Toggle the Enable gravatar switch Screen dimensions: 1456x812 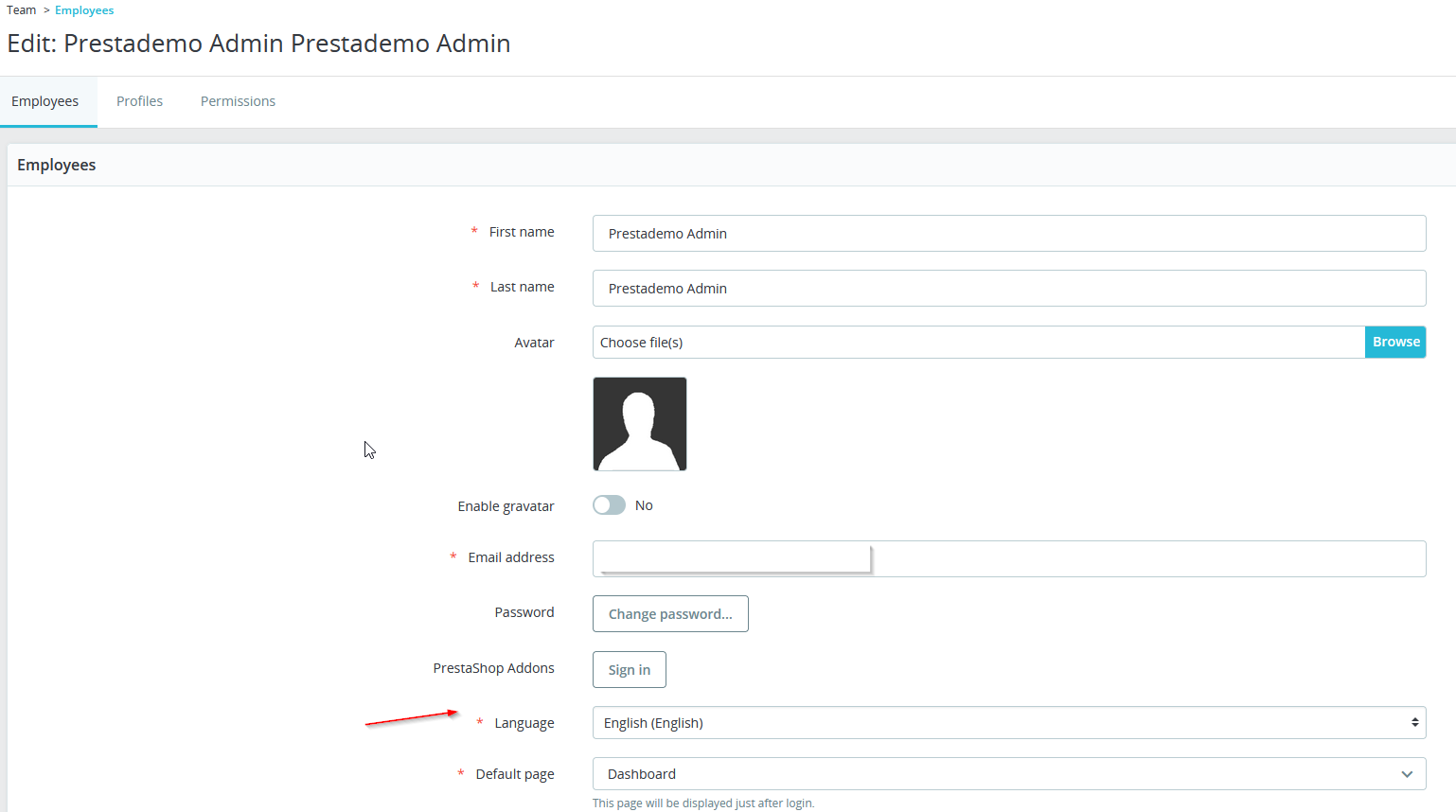coord(610,505)
